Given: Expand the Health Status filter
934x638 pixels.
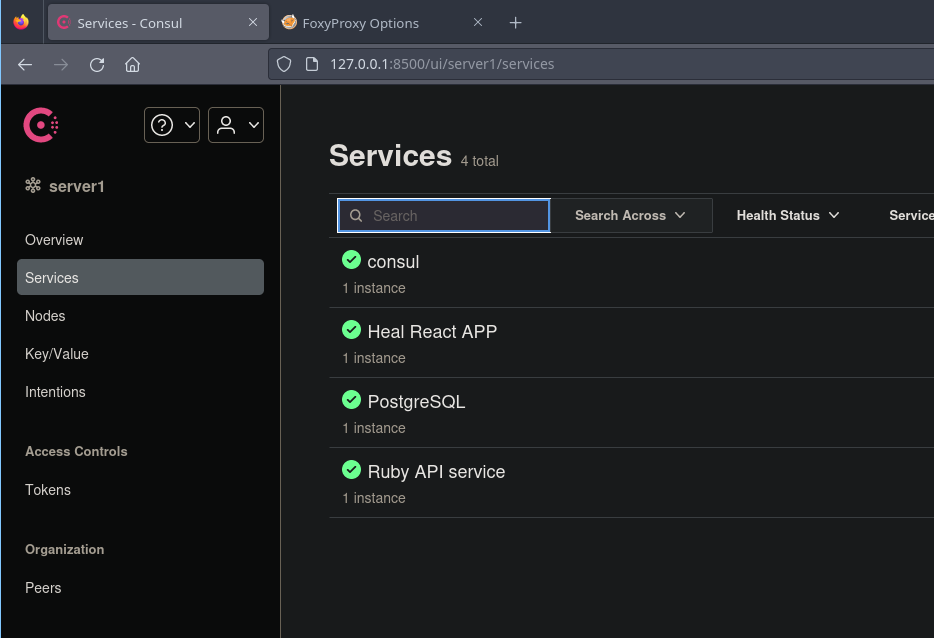Looking at the screenshot, I should pos(787,216).
